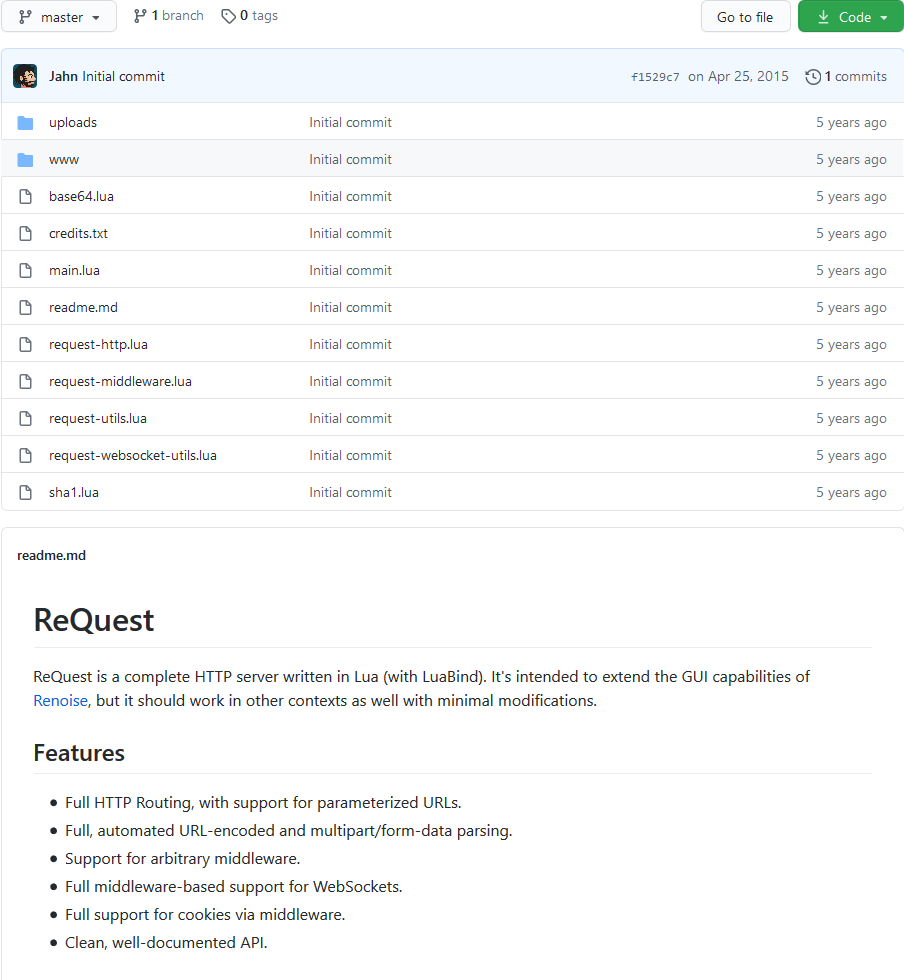This screenshot has height=980, width=904.
Task: Click the download icon on Code button
Action: click(823, 17)
